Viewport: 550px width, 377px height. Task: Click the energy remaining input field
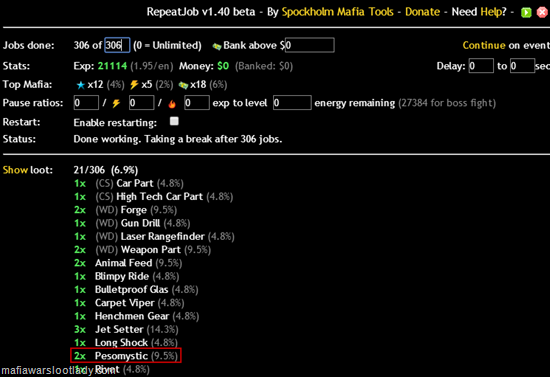(292, 103)
